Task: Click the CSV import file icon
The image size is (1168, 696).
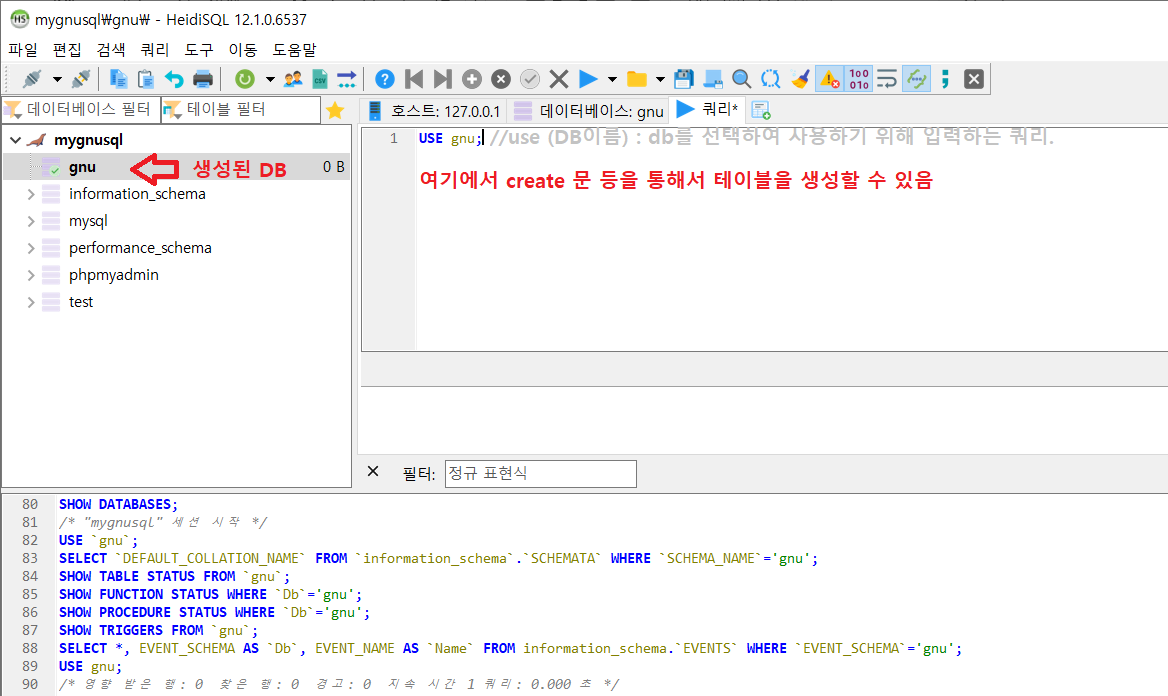Action: (320, 79)
